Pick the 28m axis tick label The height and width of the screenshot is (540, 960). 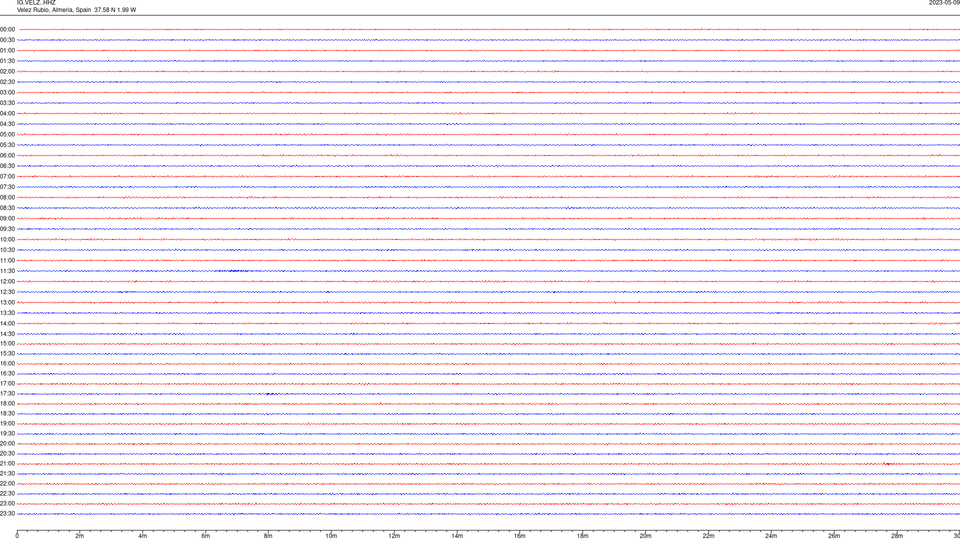pos(897,536)
